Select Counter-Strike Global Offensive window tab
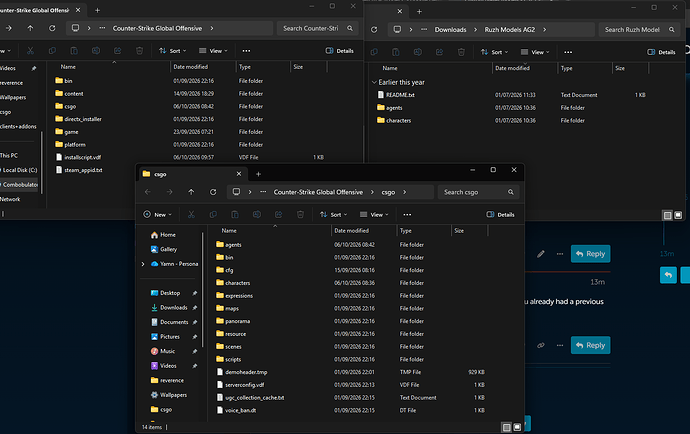The image size is (690, 434). (40, 10)
